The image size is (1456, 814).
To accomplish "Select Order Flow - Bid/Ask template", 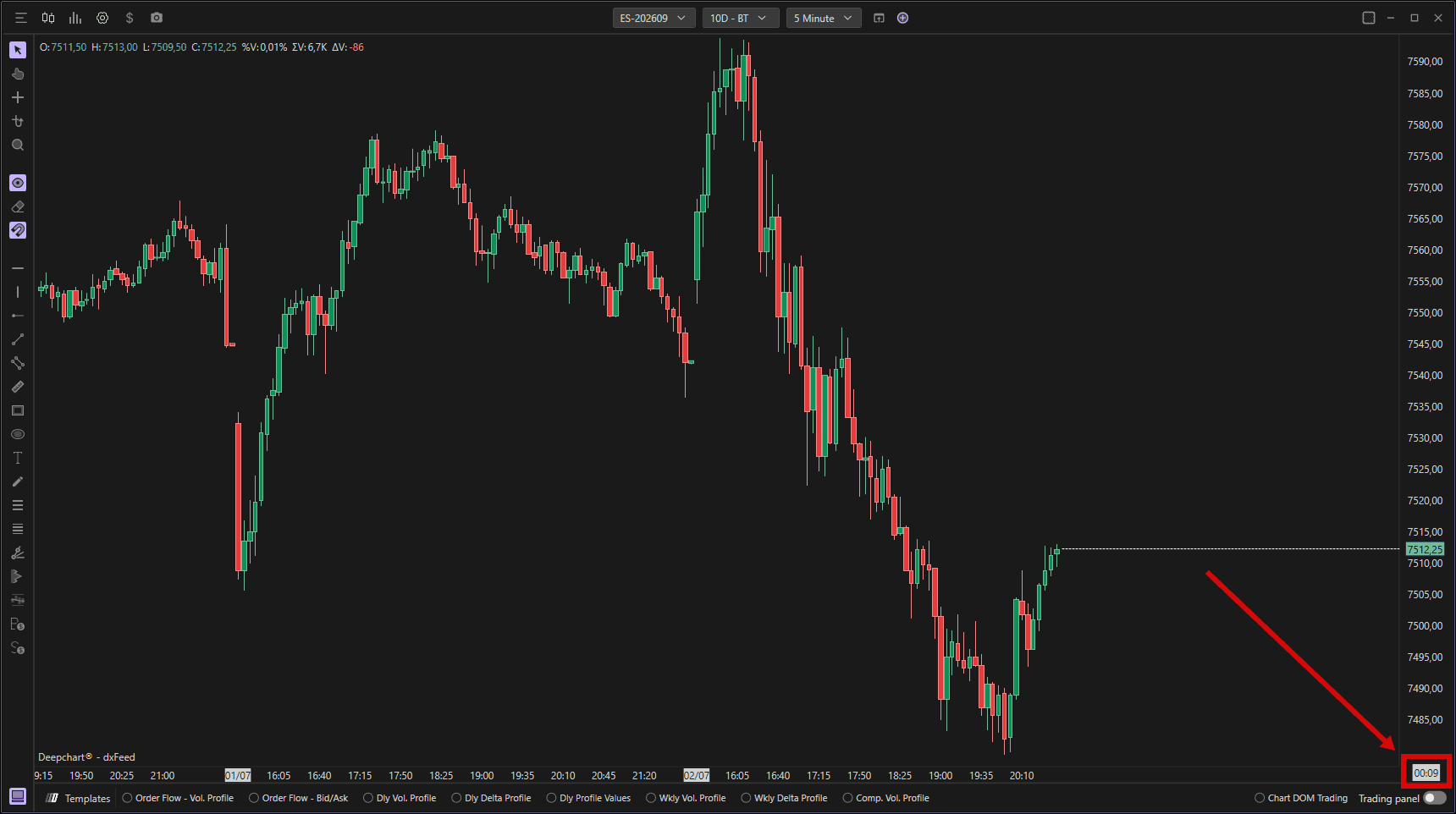I will click(x=299, y=798).
